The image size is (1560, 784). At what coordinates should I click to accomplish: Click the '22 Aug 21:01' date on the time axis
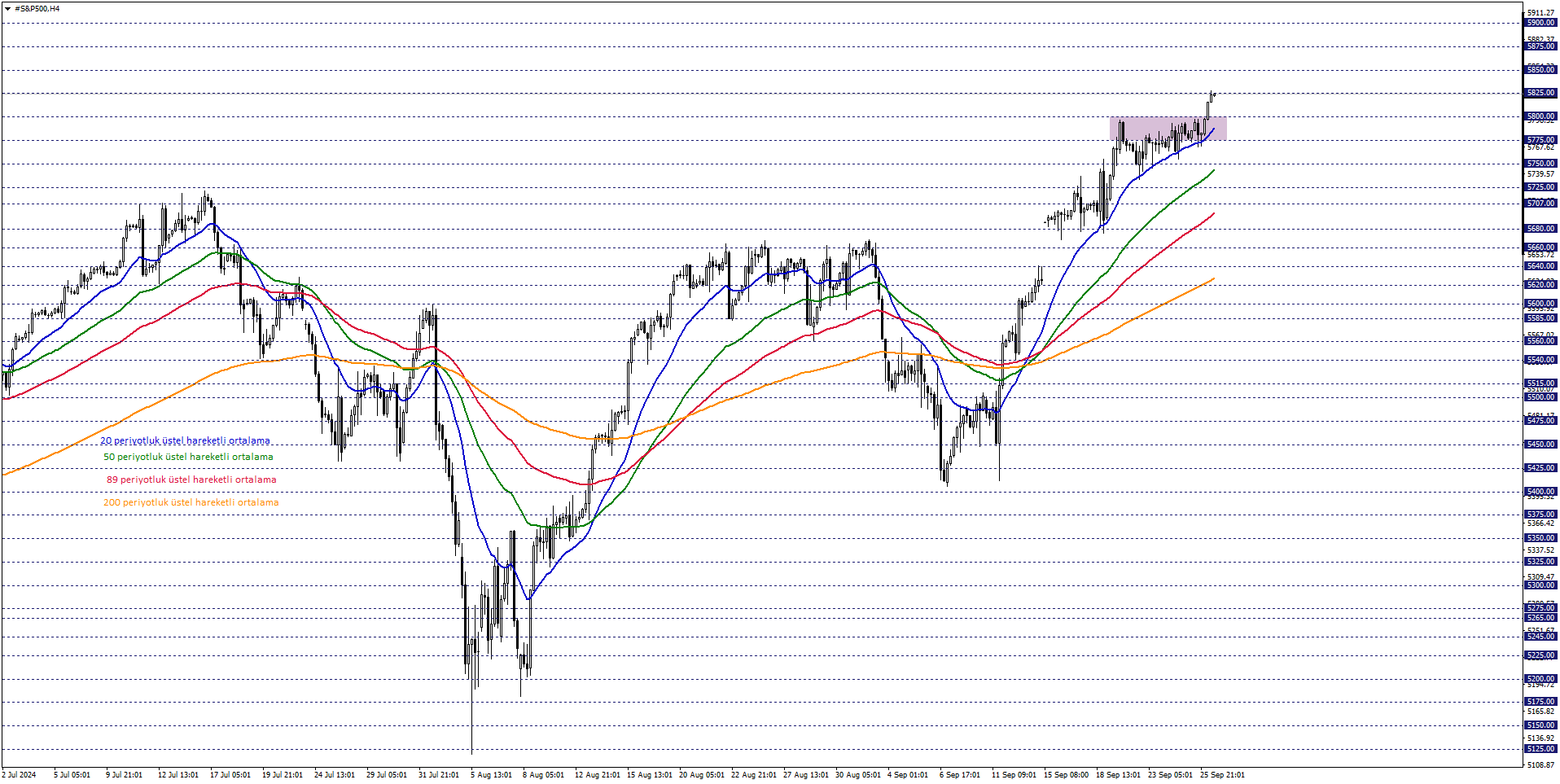pos(753,775)
